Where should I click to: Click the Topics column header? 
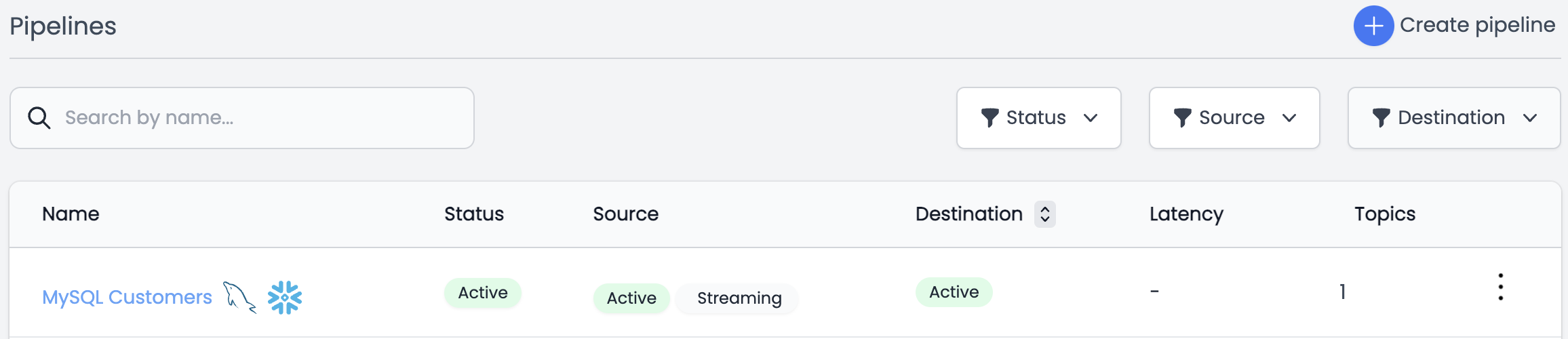pos(1385,214)
